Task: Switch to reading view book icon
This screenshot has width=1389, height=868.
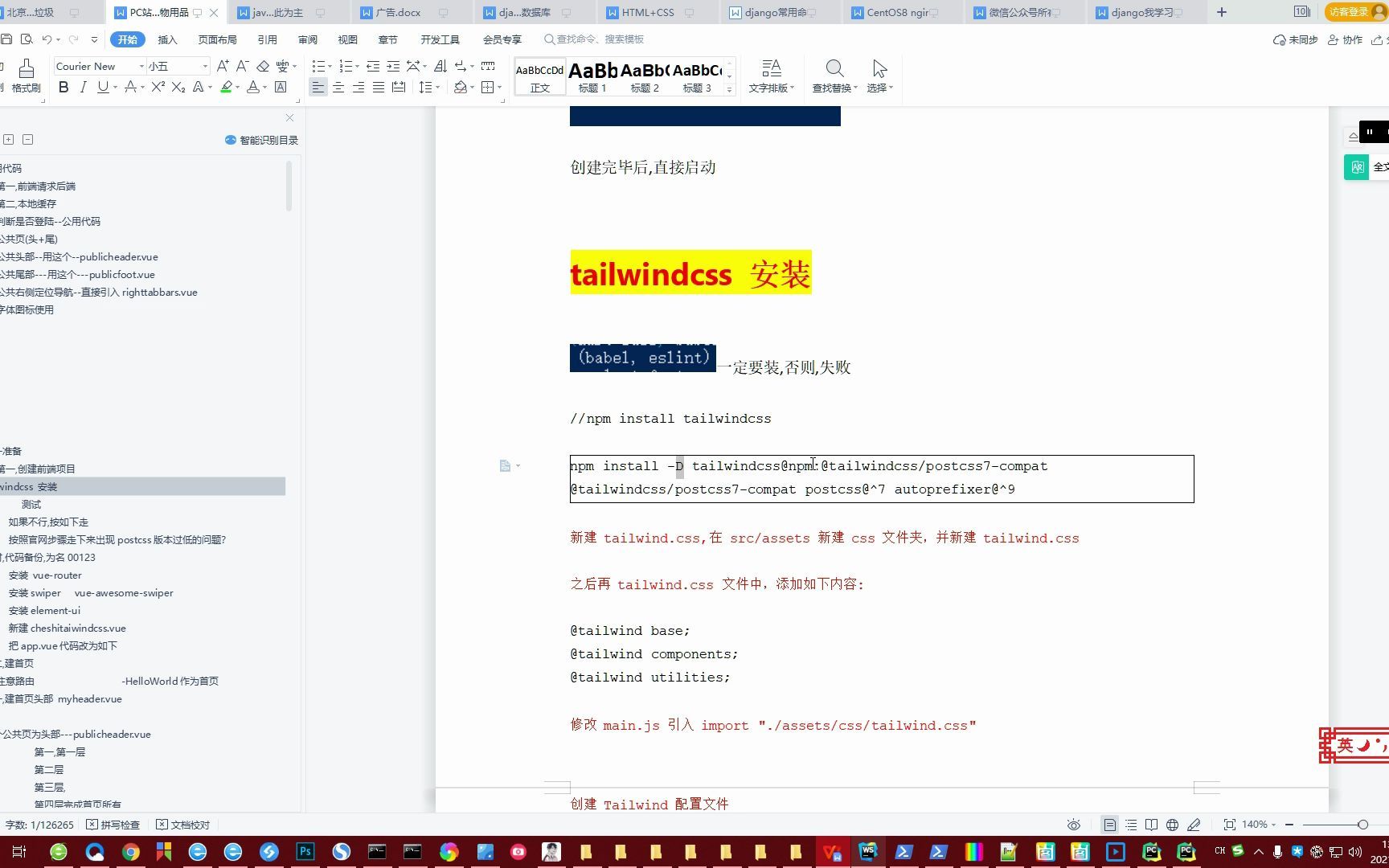Action: (x=1151, y=825)
